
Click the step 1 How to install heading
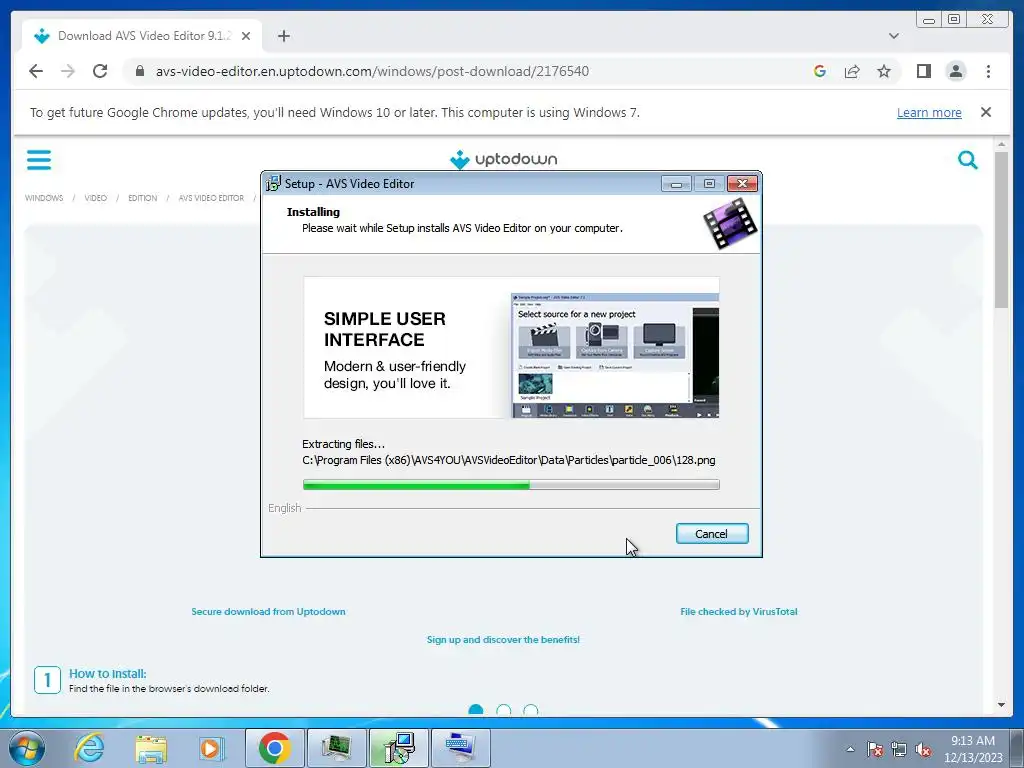tap(108, 673)
